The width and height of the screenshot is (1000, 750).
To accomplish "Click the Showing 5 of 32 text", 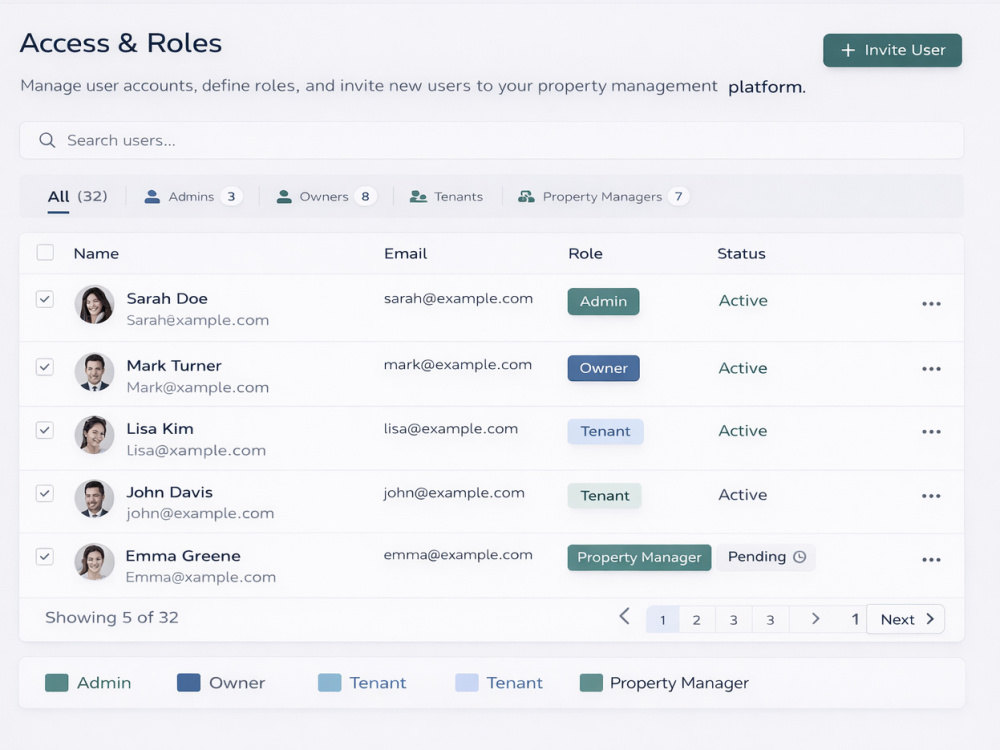I will point(112,617).
